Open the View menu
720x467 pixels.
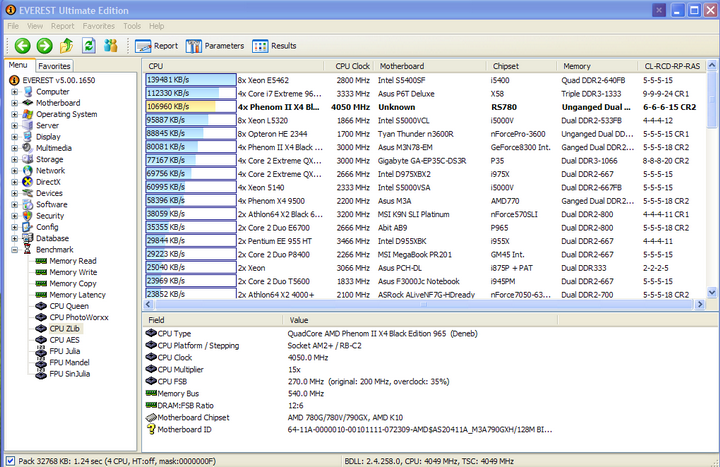click(x=35, y=26)
